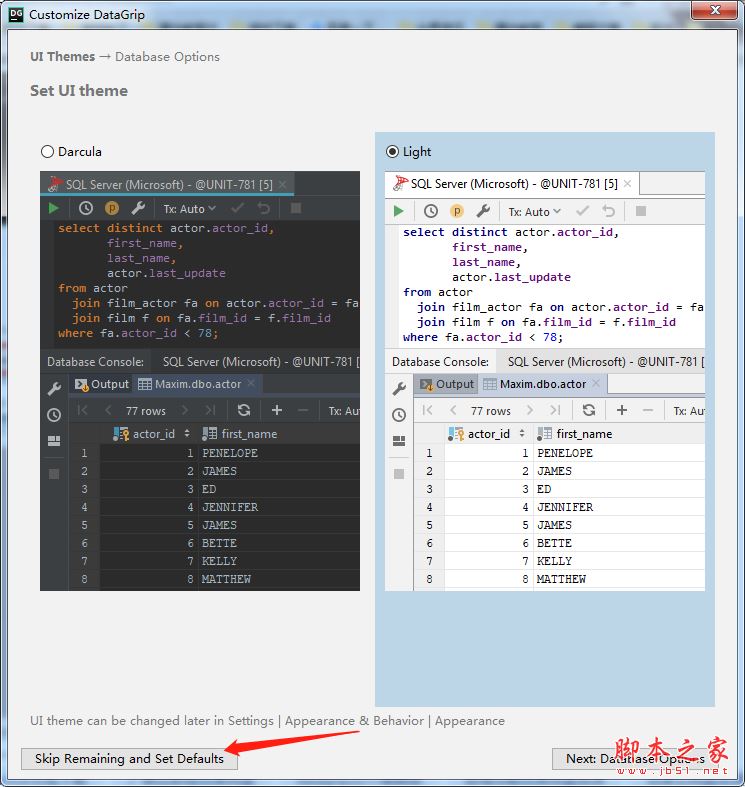Click orange P parameters icon in Darcula preview

[x=111, y=208]
